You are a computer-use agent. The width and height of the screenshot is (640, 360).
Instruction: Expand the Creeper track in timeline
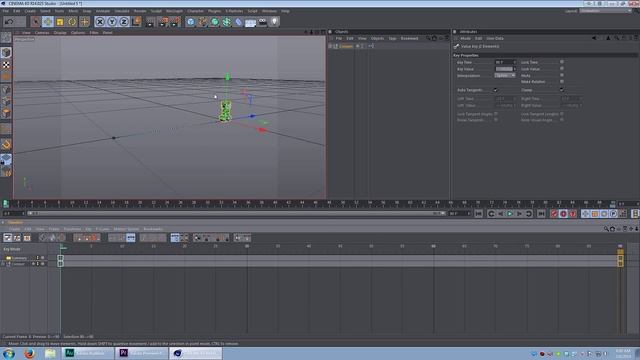pyautogui.click(x=3, y=264)
